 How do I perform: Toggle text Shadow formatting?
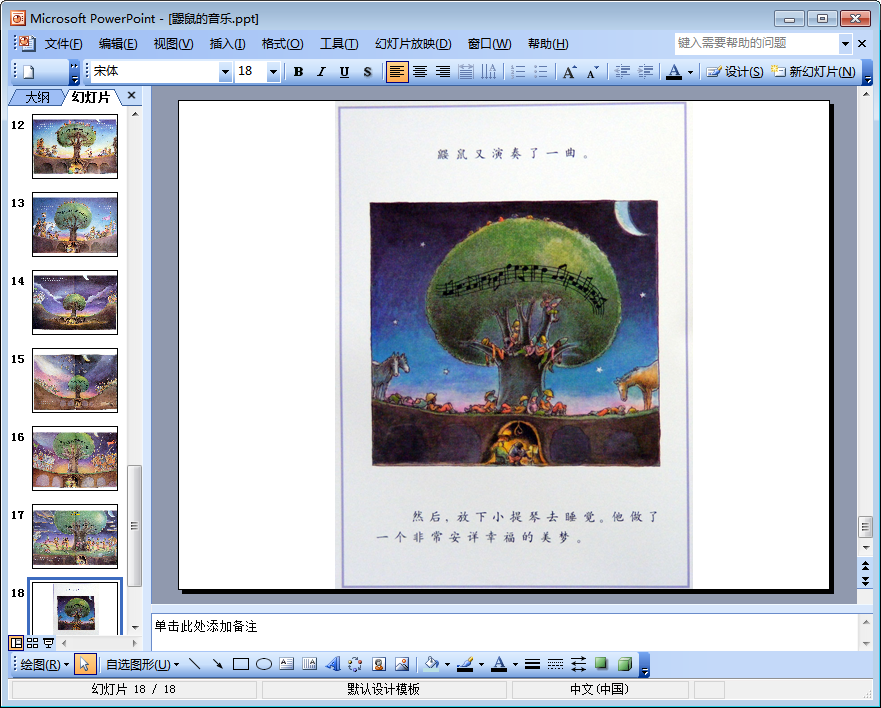pos(367,72)
